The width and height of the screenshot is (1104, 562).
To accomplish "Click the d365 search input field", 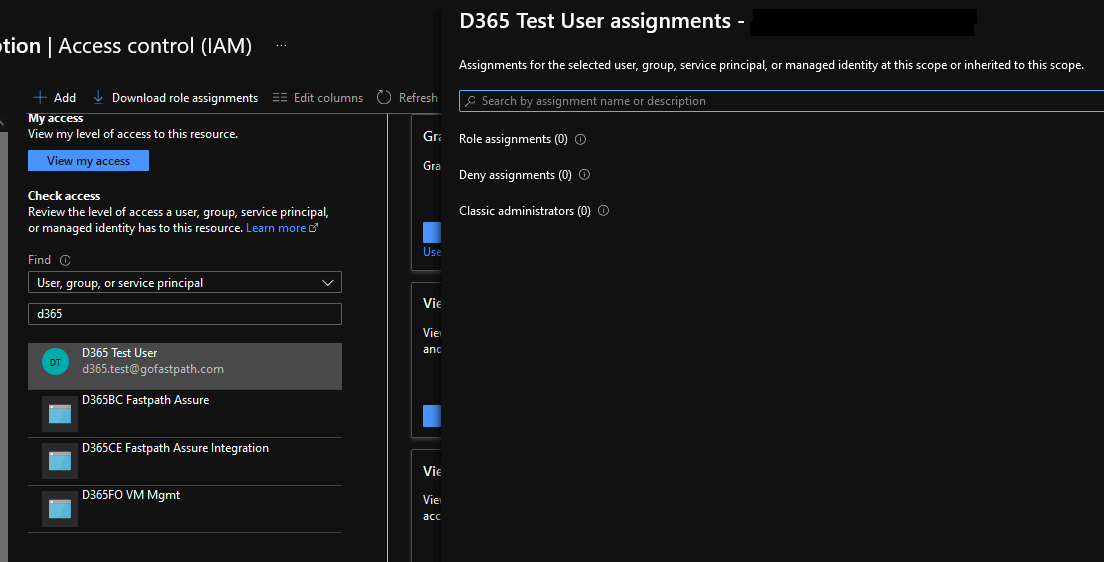I will click(184, 314).
